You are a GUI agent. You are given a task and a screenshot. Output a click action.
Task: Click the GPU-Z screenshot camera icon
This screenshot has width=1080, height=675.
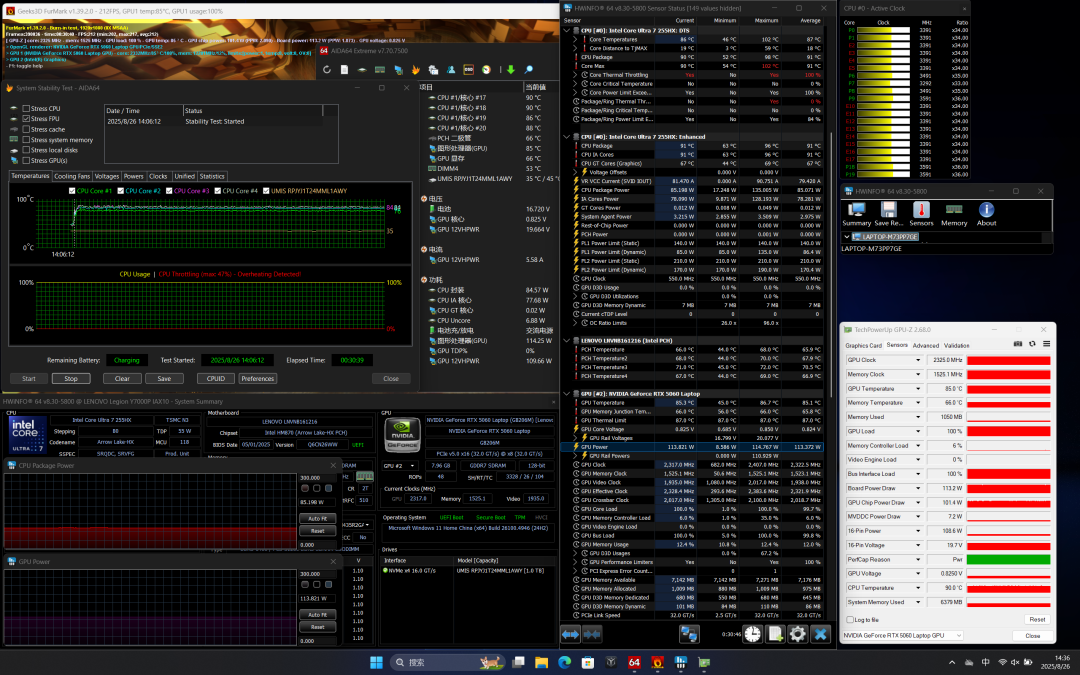(1018, 344)
